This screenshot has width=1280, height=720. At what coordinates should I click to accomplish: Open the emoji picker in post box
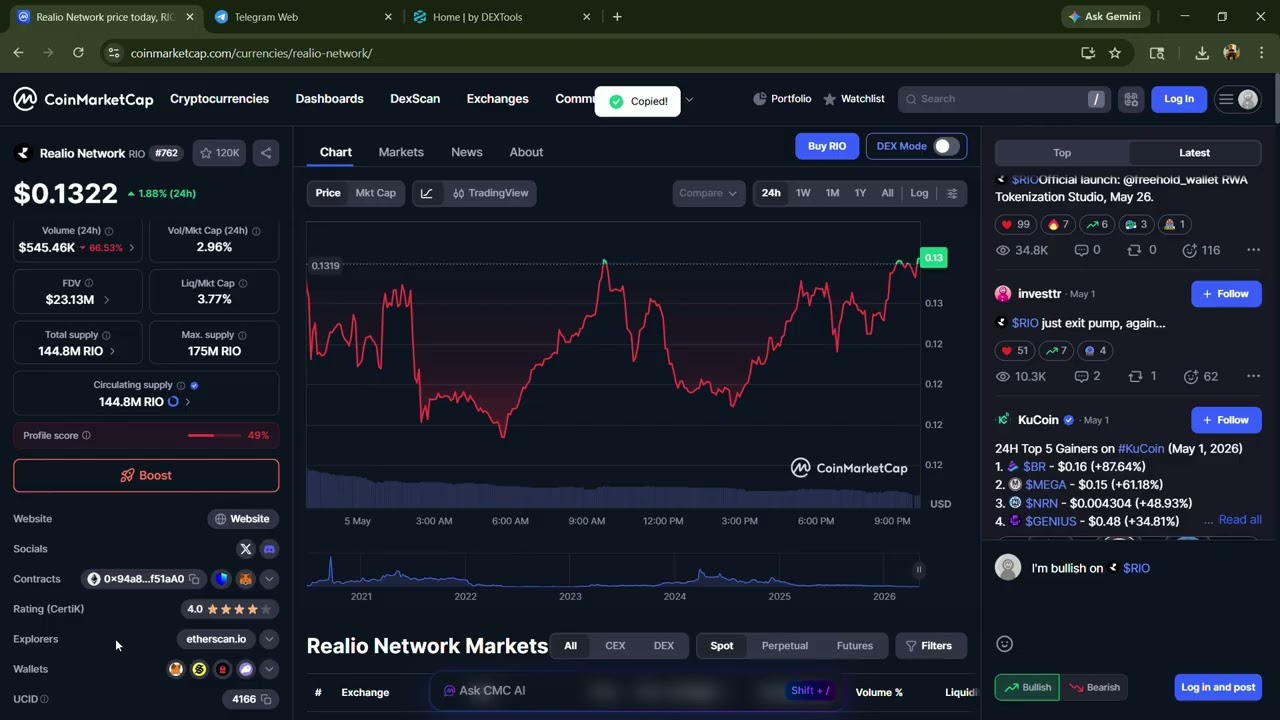(1005, 644)
